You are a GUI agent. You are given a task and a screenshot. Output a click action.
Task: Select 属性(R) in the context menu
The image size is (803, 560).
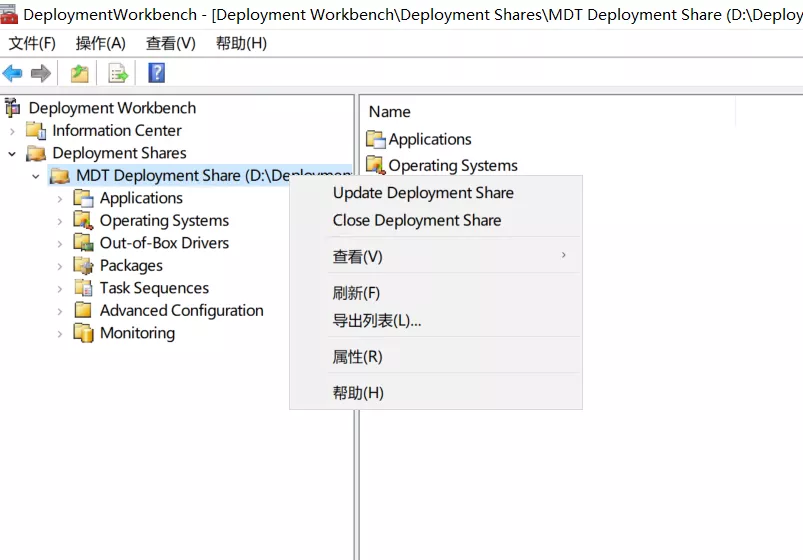[x=358, y=357]
